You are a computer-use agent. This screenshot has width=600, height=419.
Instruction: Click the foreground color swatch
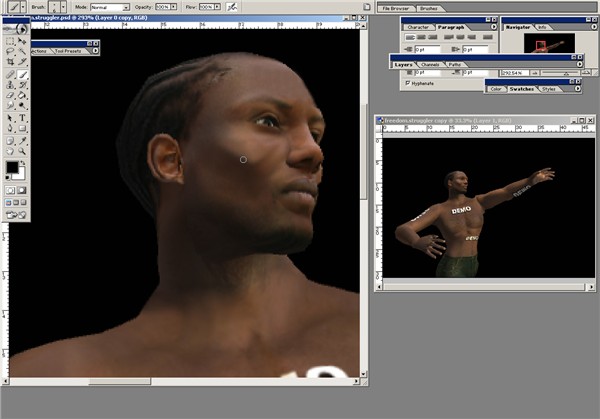(x=11, y=167)
